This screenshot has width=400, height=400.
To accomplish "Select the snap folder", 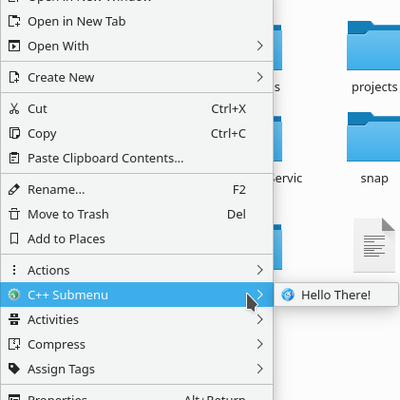I will pos(374,148).
